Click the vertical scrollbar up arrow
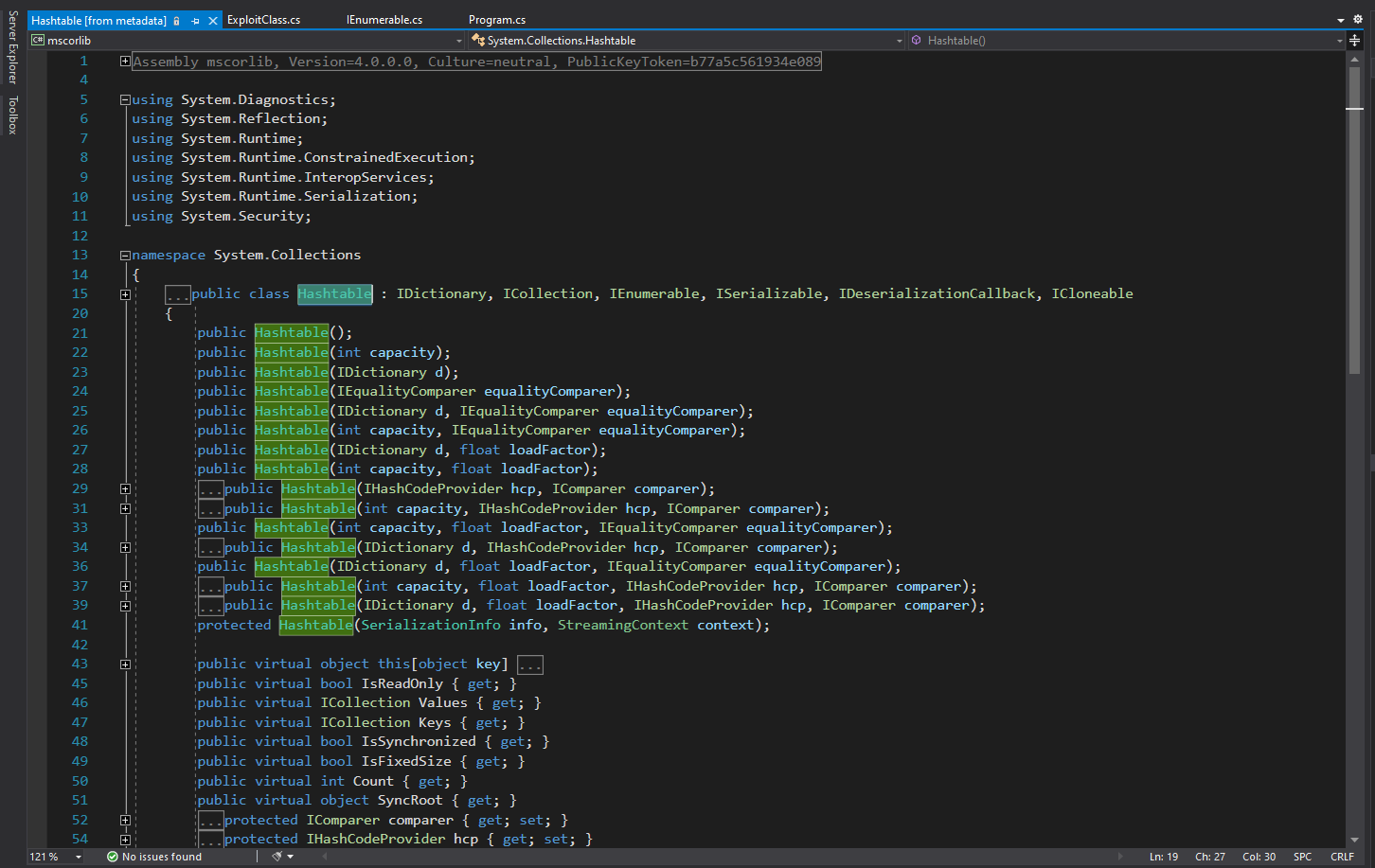The image size is (1375, 868). [x=1354, y=59]
